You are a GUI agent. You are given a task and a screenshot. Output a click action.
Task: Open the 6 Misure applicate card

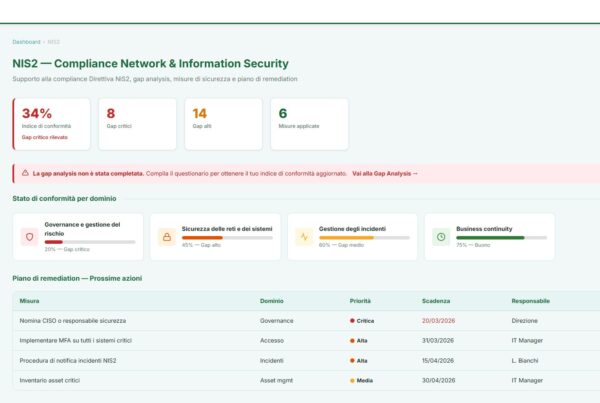(309, 124)
